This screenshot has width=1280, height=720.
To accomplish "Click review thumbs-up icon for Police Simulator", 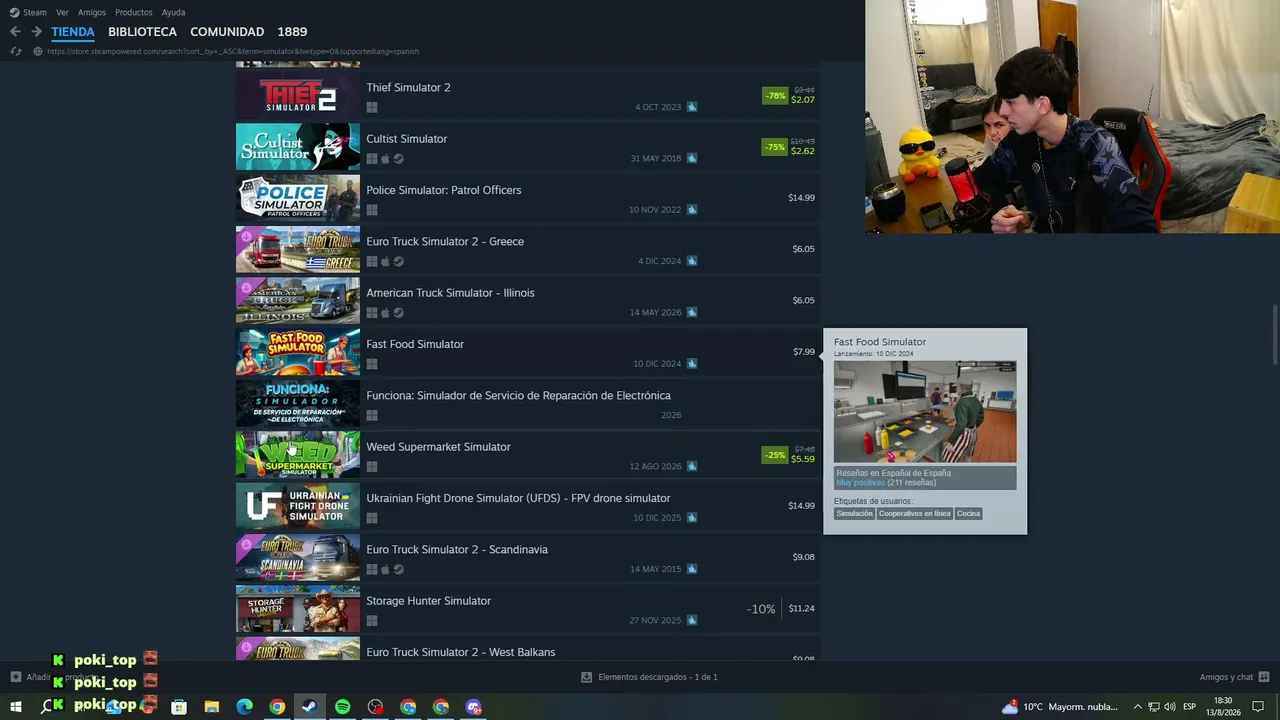I will 692,210.
